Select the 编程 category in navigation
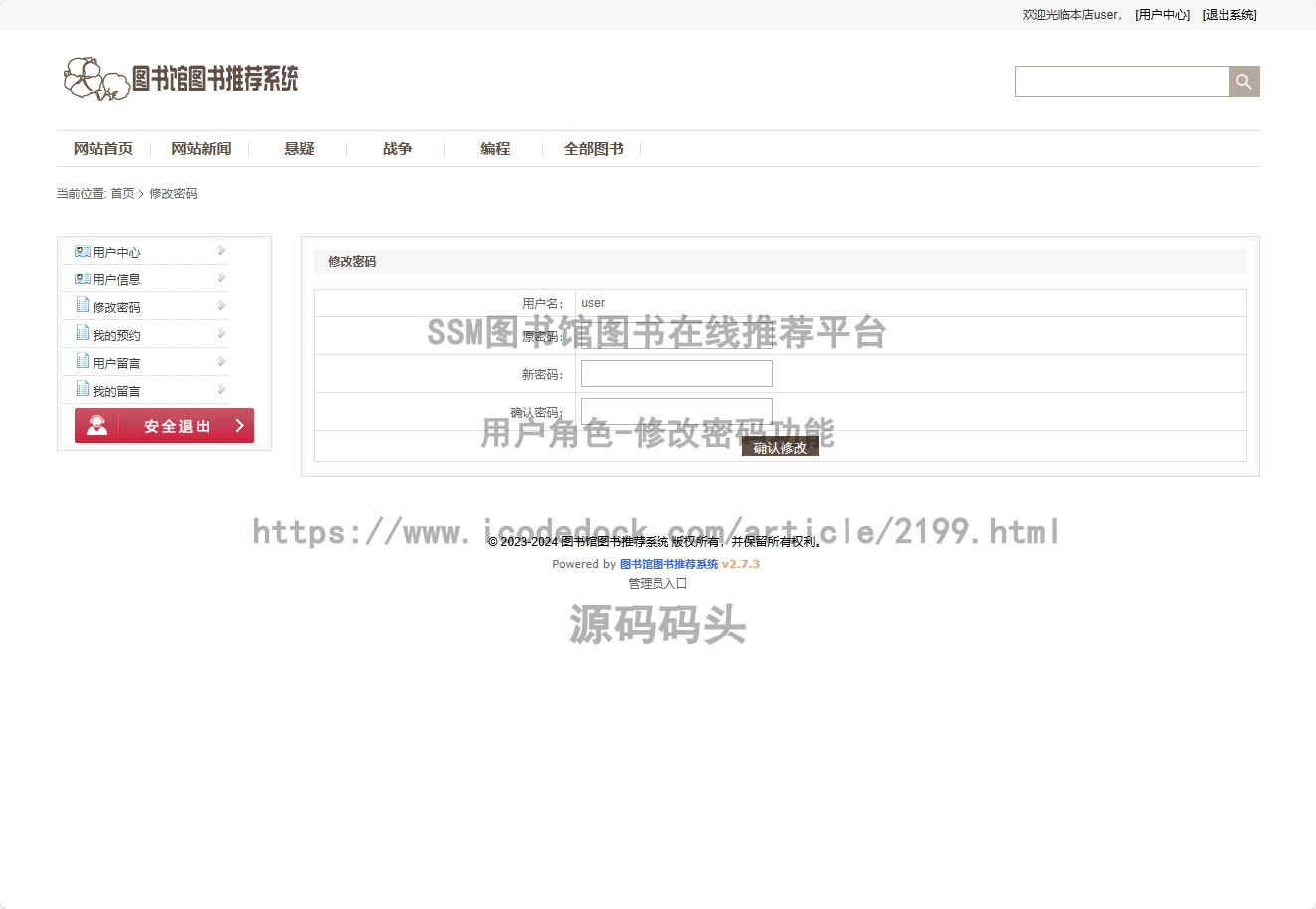The width and height of the screenshot is (1316, 909). (495, 149)
